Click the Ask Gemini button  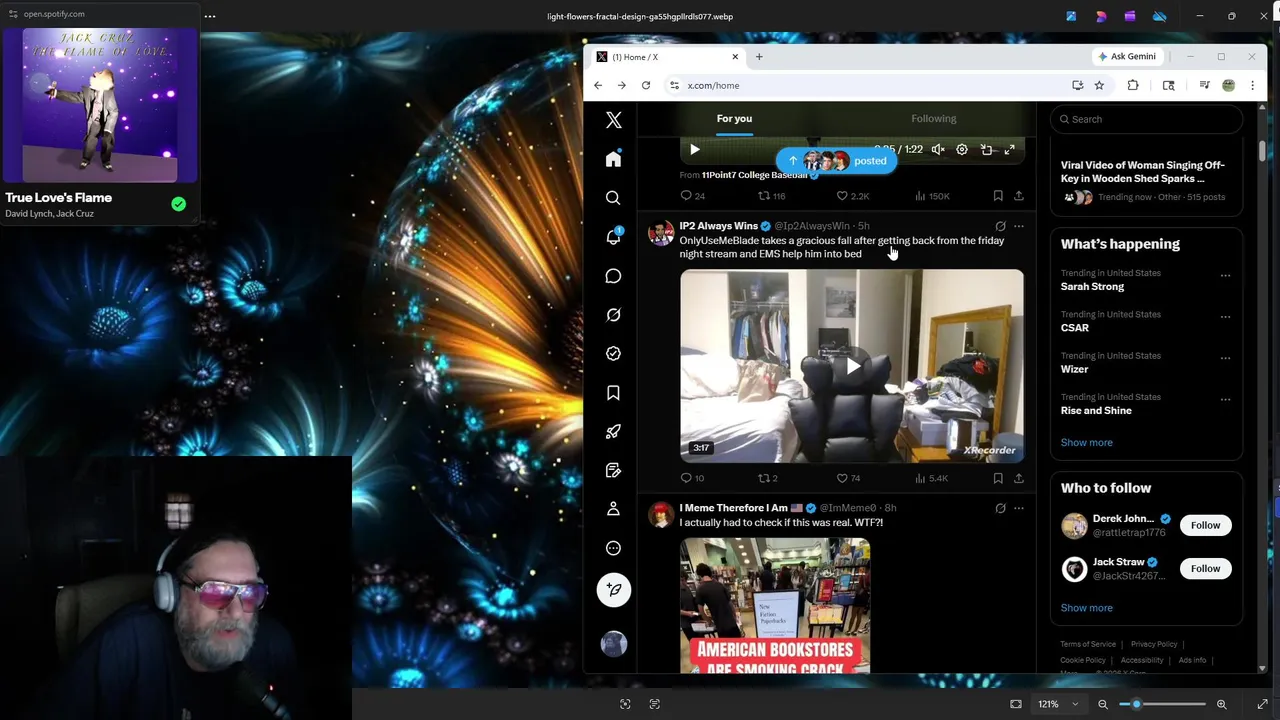(x=1126, y=57)
